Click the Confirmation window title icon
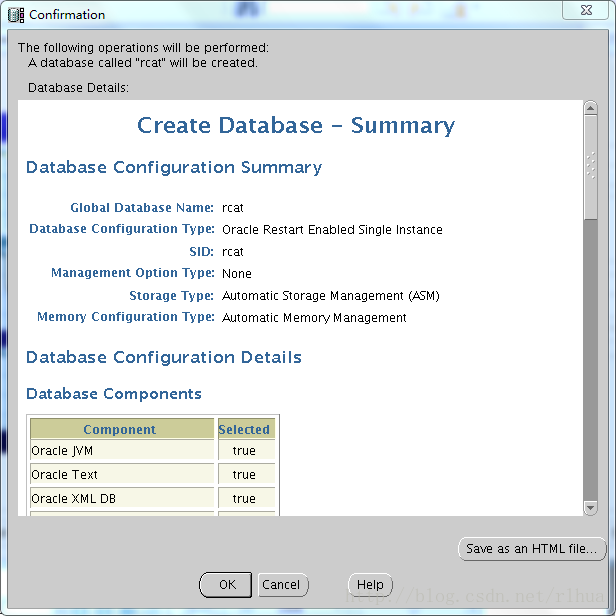Viewport: 616px width, 616px height. coord(16,15)
